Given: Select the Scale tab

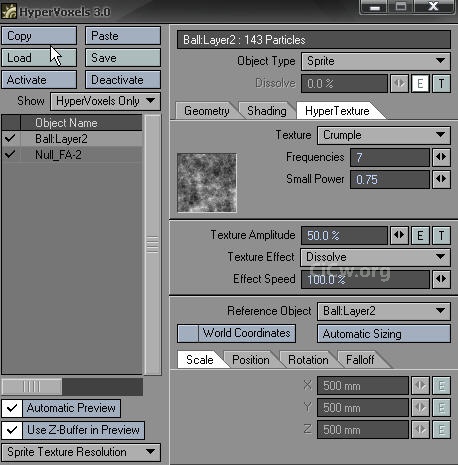Looking at the screenshot, I should click(200, 360).
